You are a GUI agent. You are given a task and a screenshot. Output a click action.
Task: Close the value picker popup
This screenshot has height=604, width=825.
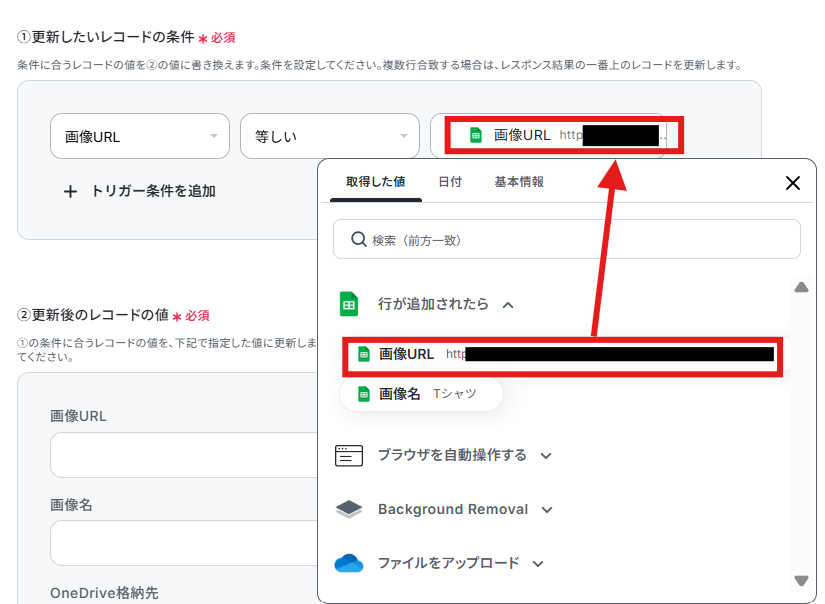click(792, 183)
